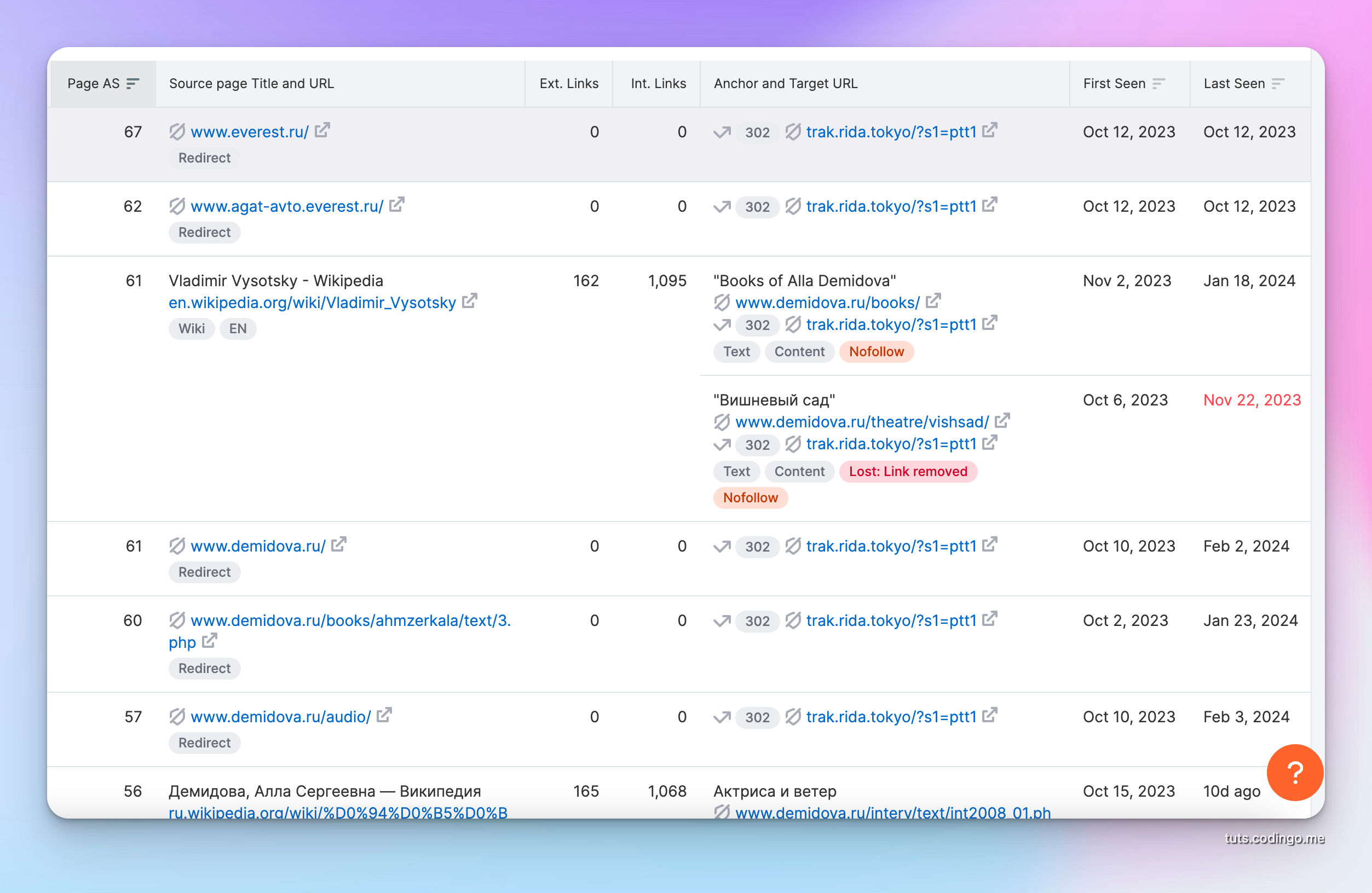Click 302 status badge in demidova.ru/audio row
Viewport: 1372px width, 893px height.
pyautogui.click(x=758, y=717)
